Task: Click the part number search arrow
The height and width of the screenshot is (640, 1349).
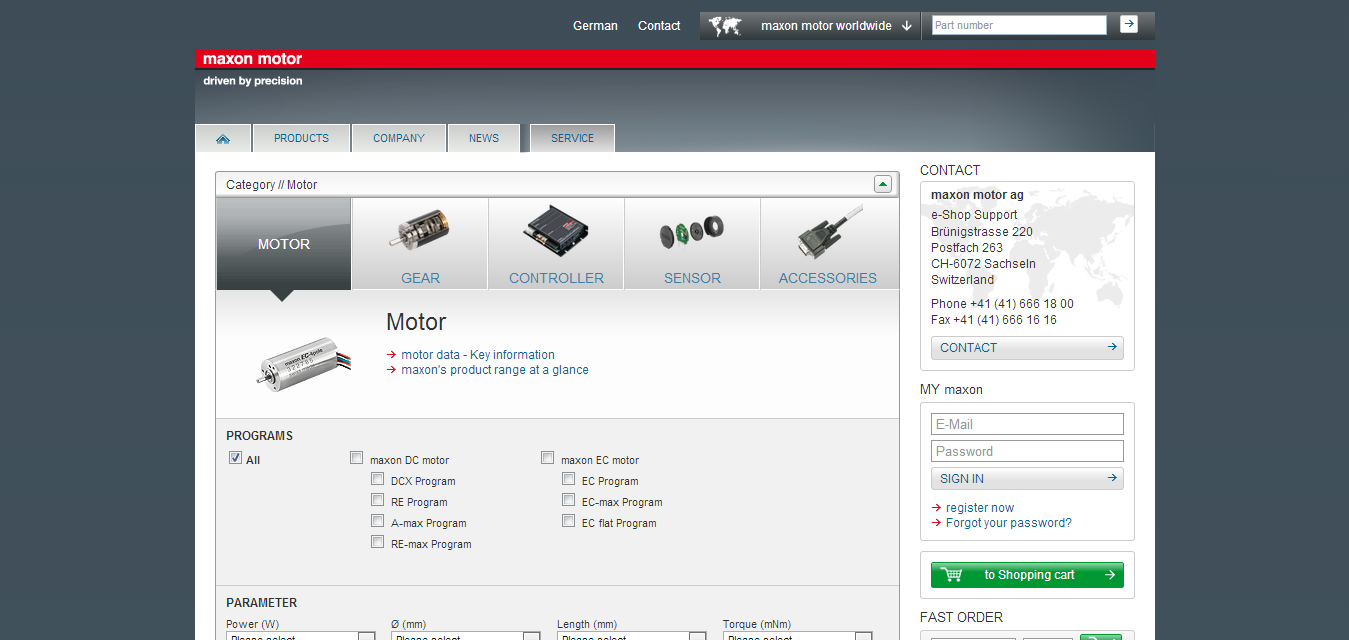Action: [1128, 25]
